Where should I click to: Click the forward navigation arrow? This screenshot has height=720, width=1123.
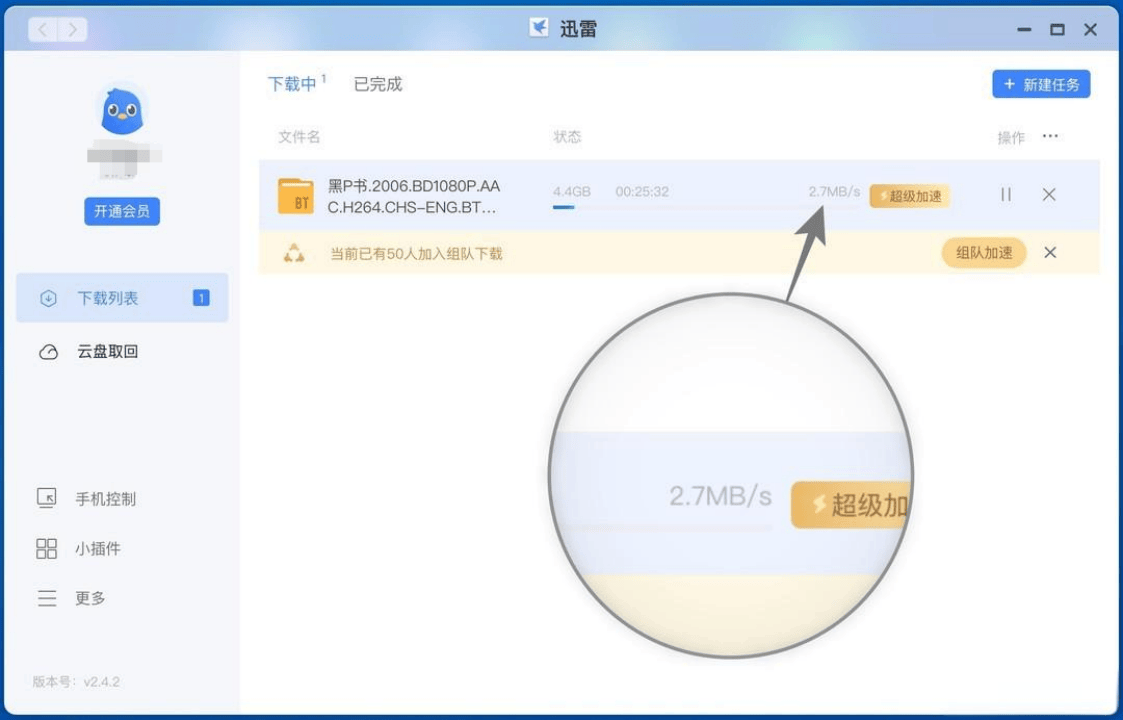72,29
